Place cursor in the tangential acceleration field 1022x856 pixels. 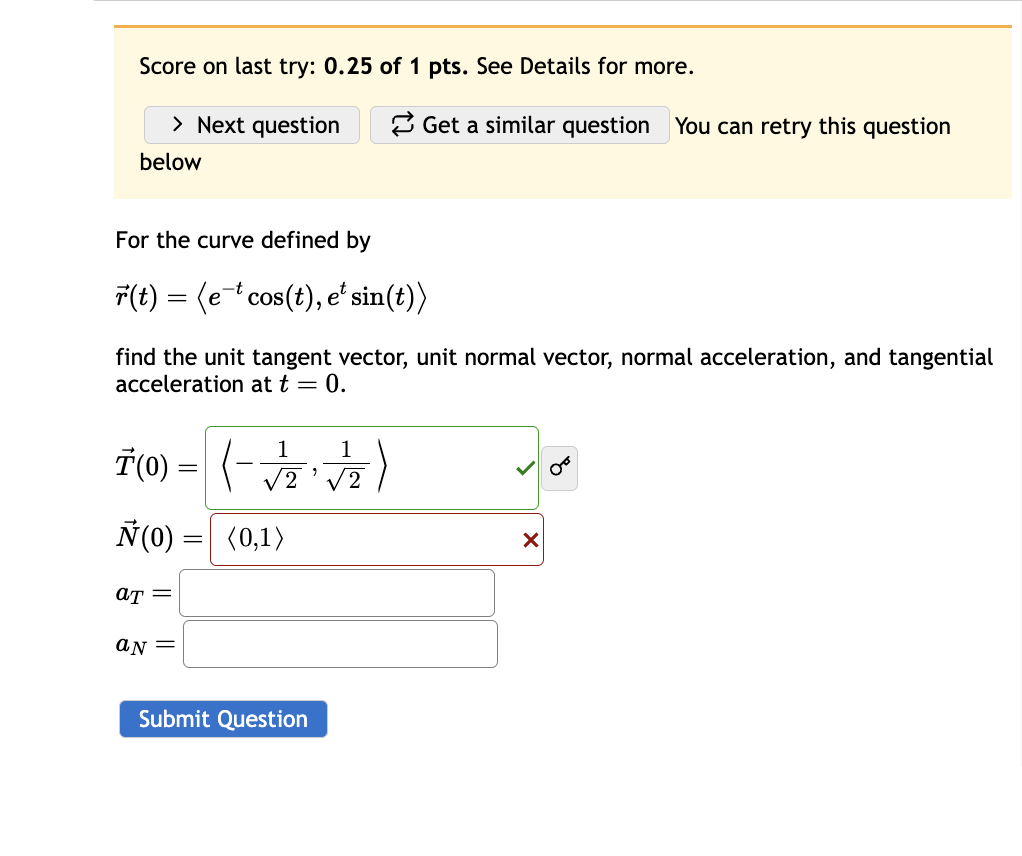pos(336,592)
